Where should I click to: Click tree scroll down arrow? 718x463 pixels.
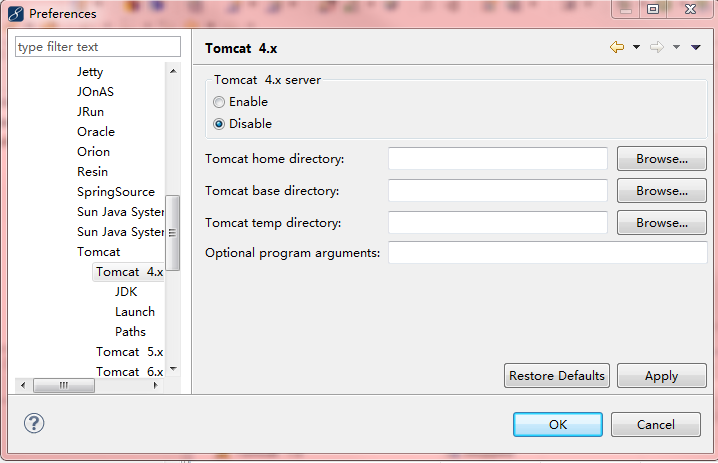point(173,369)
